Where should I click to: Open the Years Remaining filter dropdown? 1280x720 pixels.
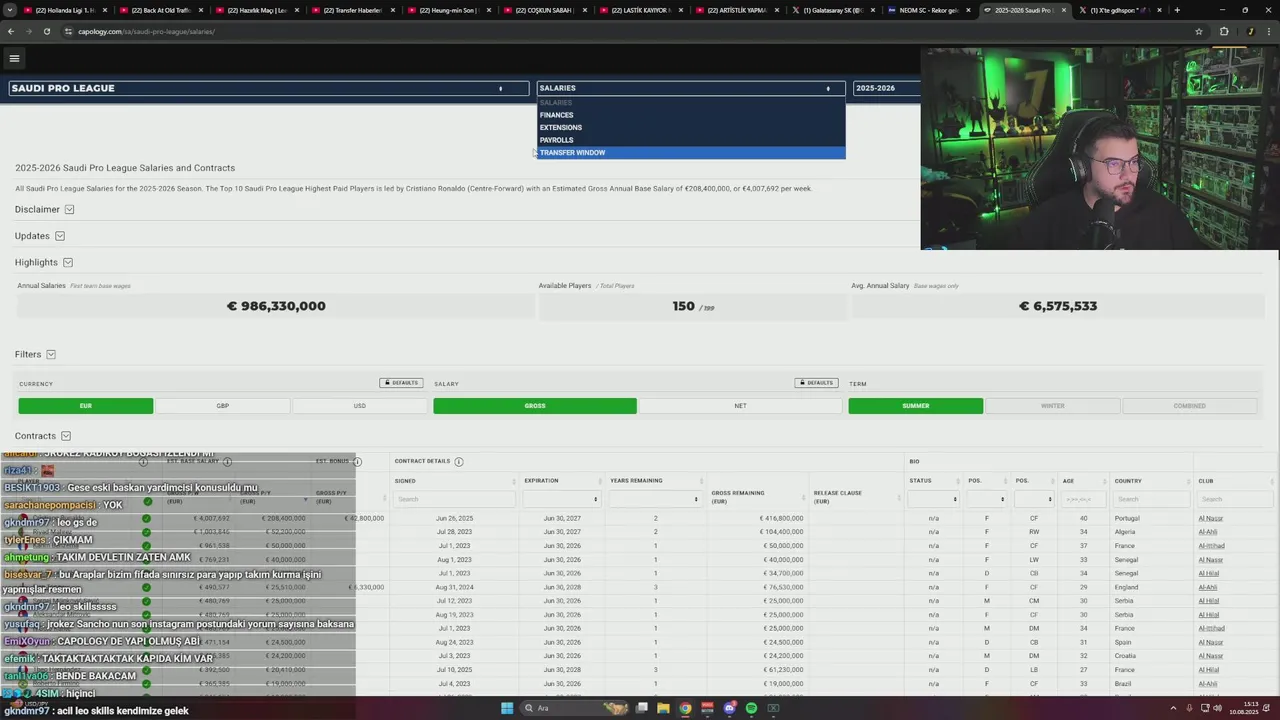[x=655, y=499]
